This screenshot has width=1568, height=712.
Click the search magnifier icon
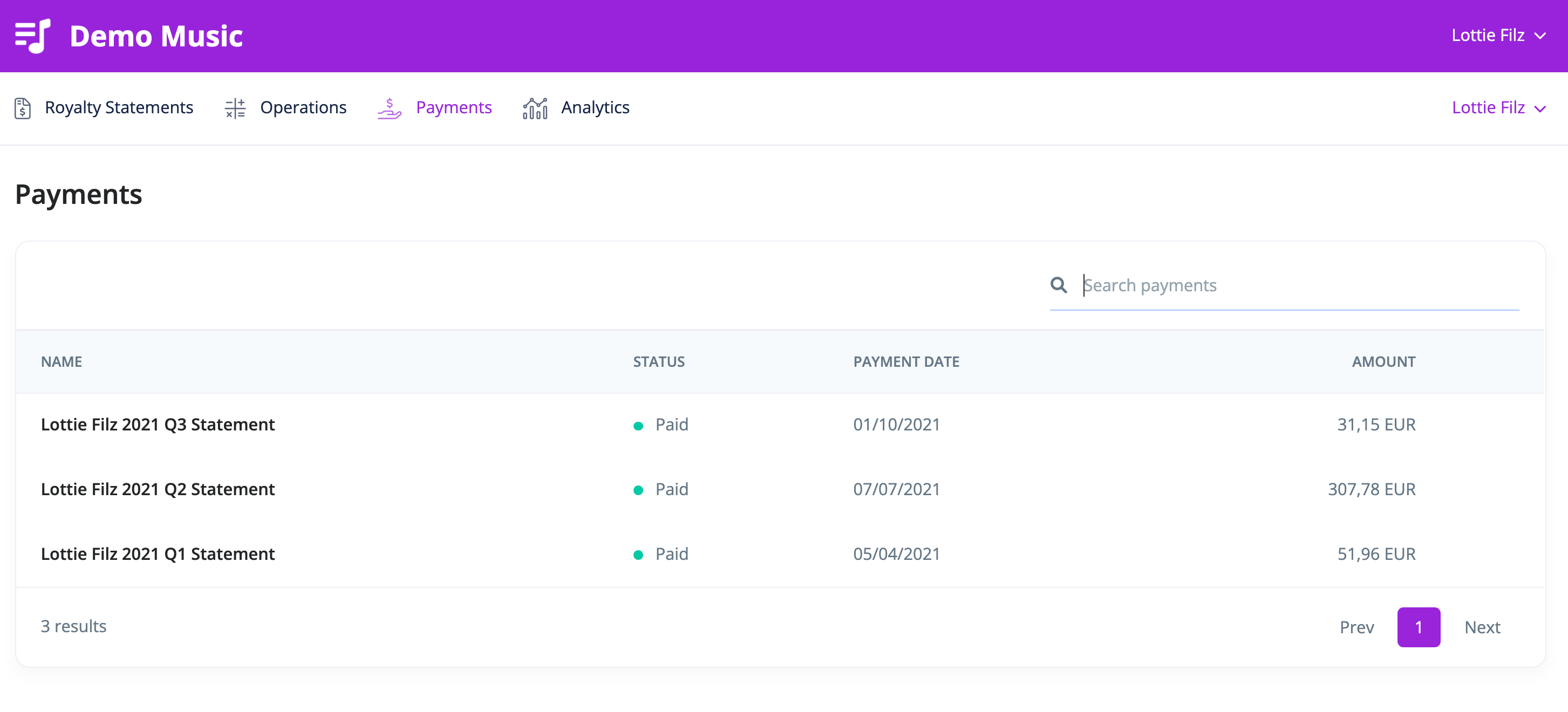(x=1059, y=285)
